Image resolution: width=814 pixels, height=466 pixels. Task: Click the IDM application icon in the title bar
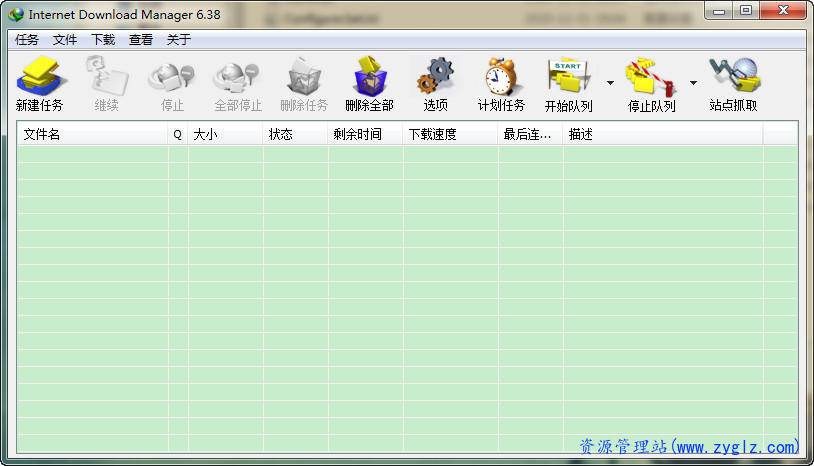16,14
